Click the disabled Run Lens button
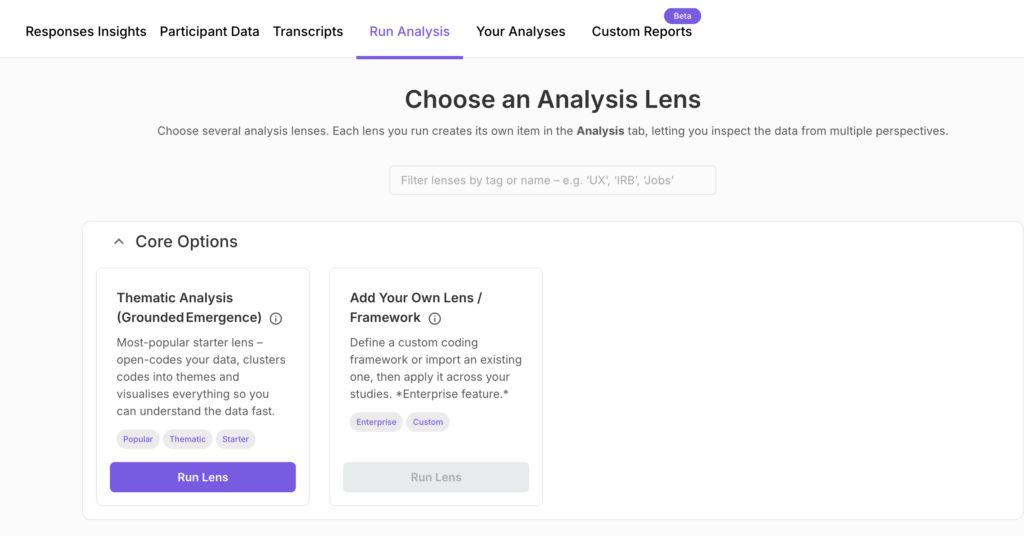Screen dimensions: 1024x536 [436, 477]
